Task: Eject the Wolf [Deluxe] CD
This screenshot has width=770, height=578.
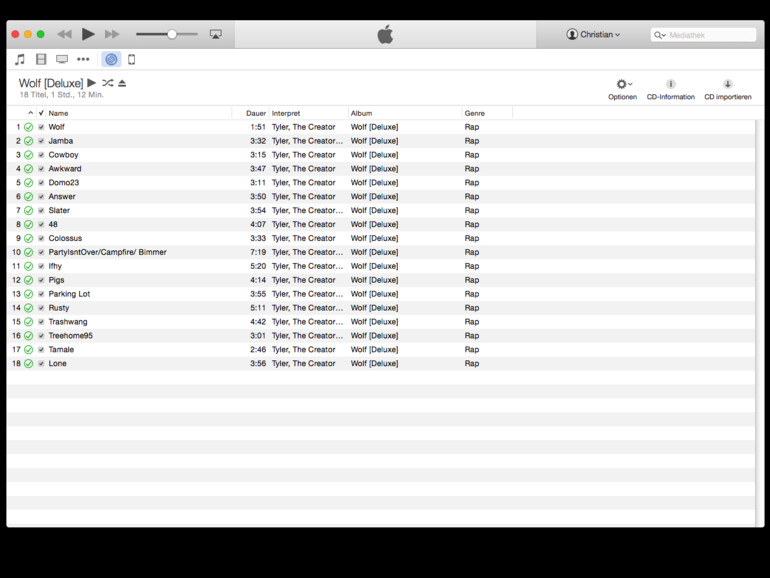Action: point(122,83)
